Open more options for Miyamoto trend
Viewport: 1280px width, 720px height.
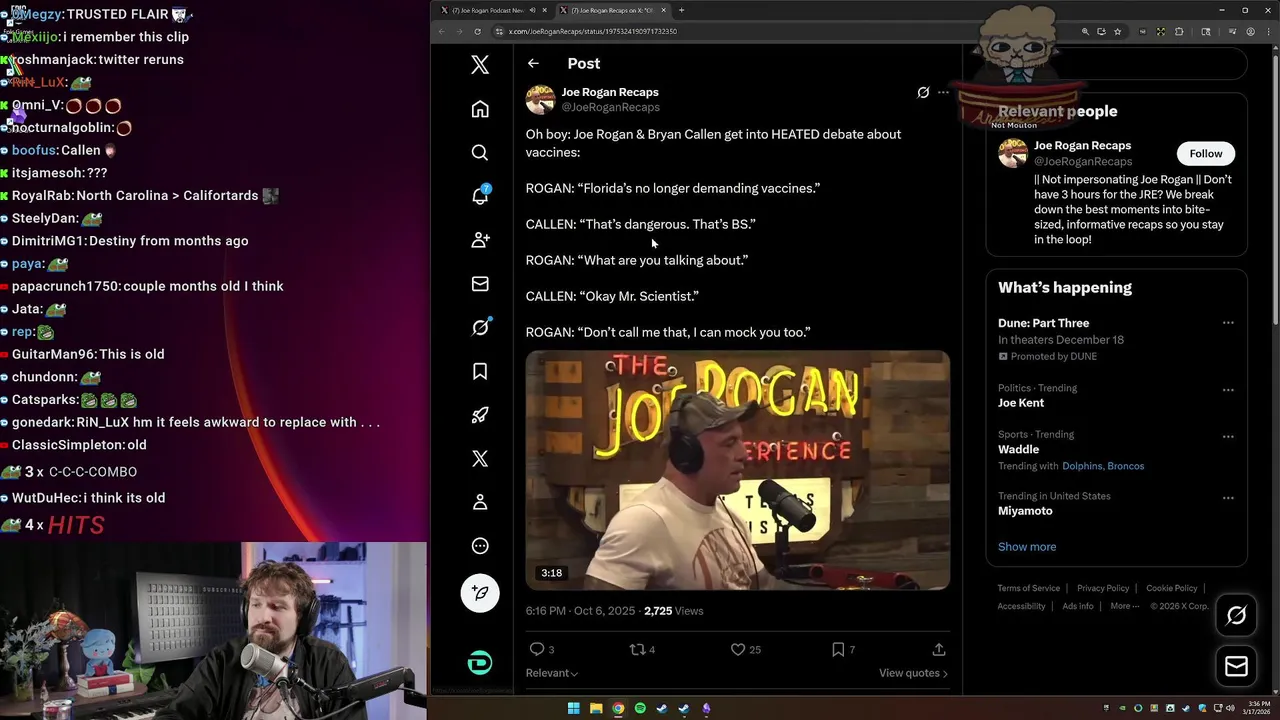point(1228,498)
